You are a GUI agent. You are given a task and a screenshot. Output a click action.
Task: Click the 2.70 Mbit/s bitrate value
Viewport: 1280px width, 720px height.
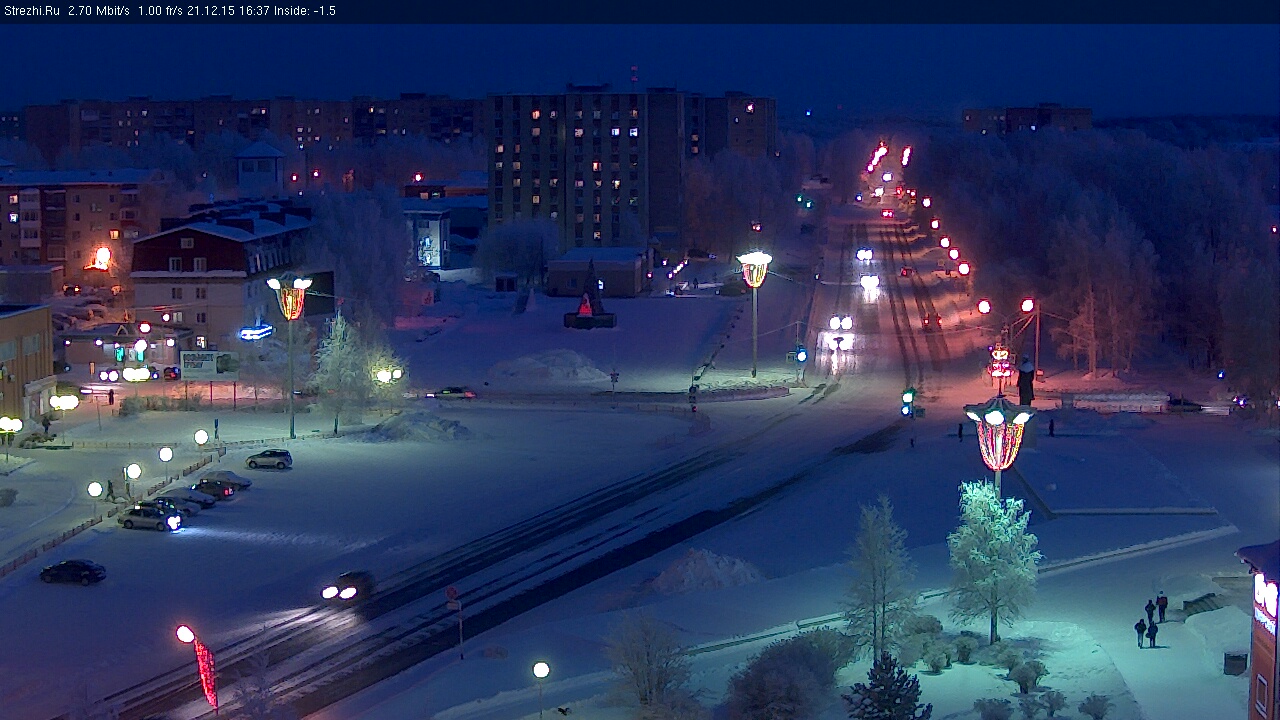point(99,11)
